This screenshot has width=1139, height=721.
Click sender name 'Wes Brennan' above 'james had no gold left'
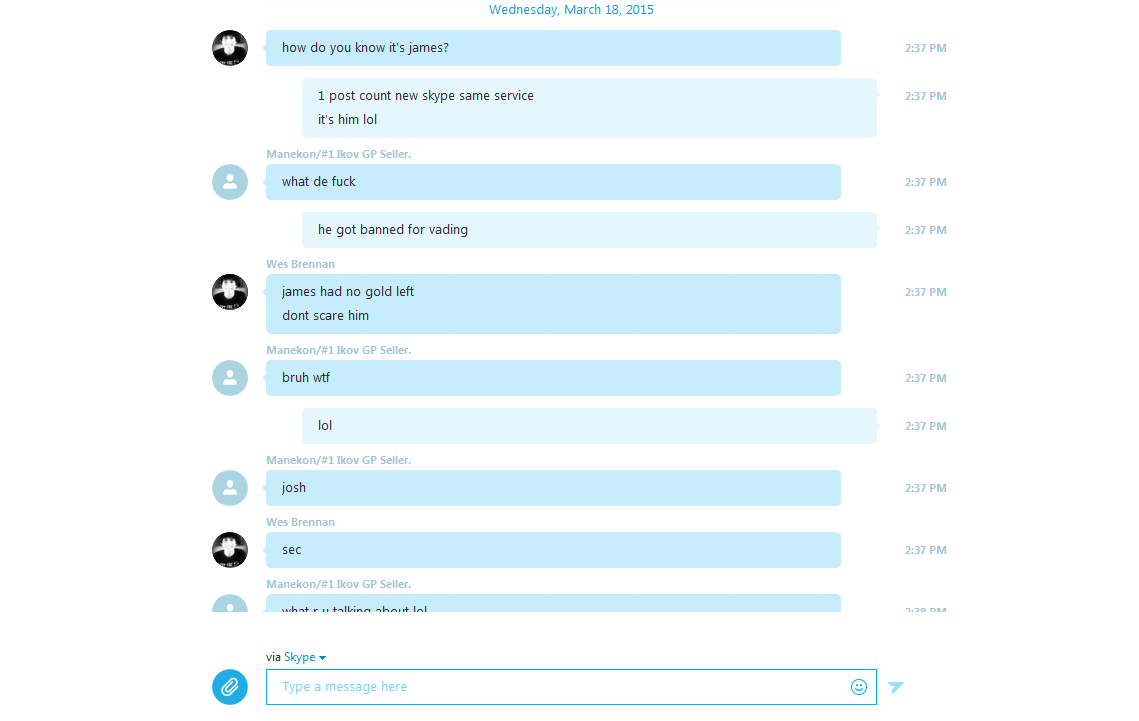click(x=300, y=264)
